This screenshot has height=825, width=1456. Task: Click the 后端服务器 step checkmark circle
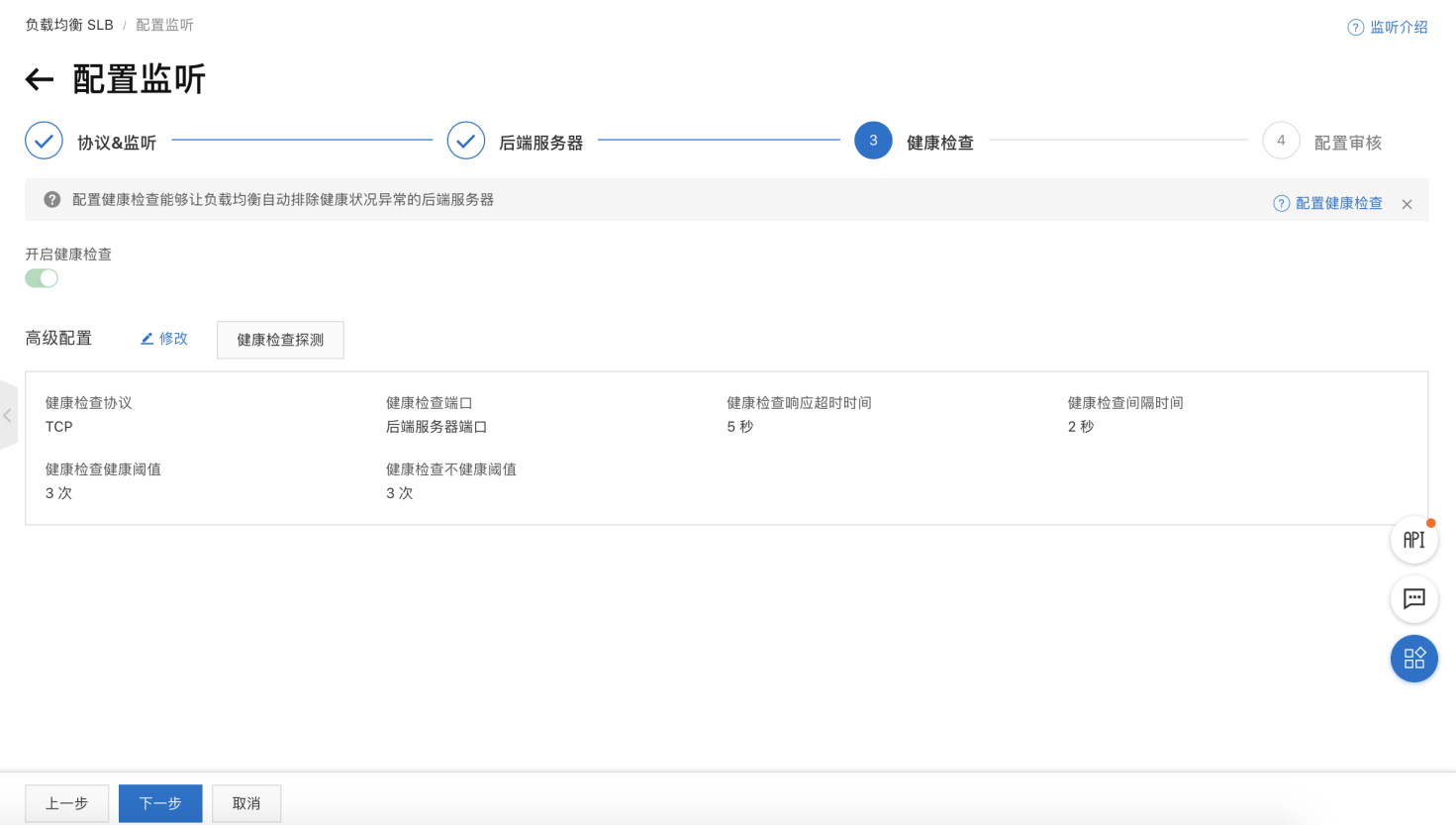(x=465, y=141)
